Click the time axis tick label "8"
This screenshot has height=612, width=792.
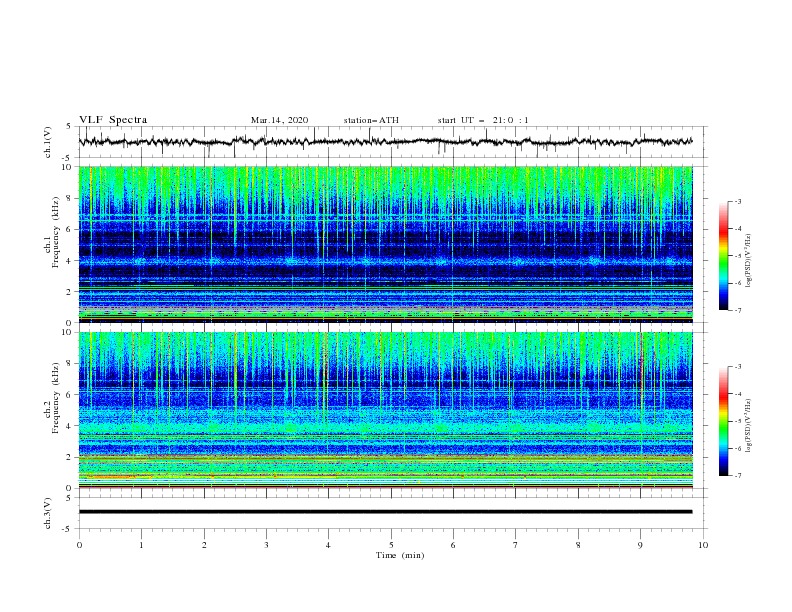point(578,545)
